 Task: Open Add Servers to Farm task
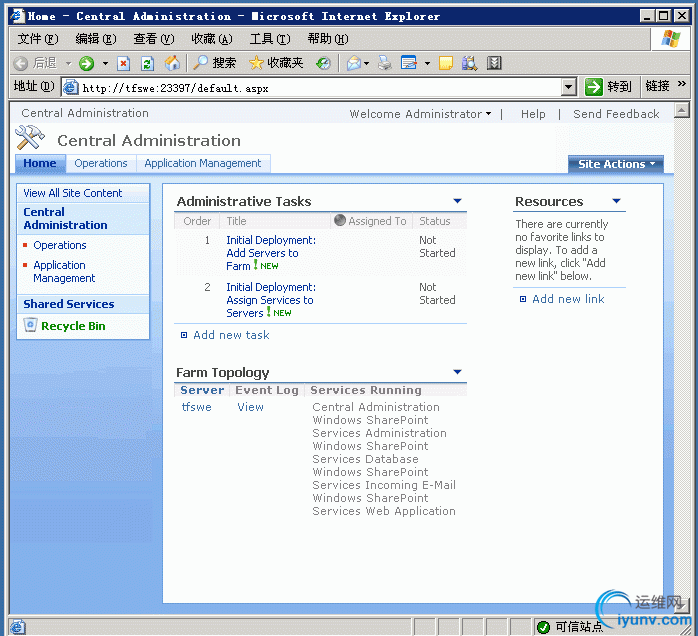[x=271, y=253]
